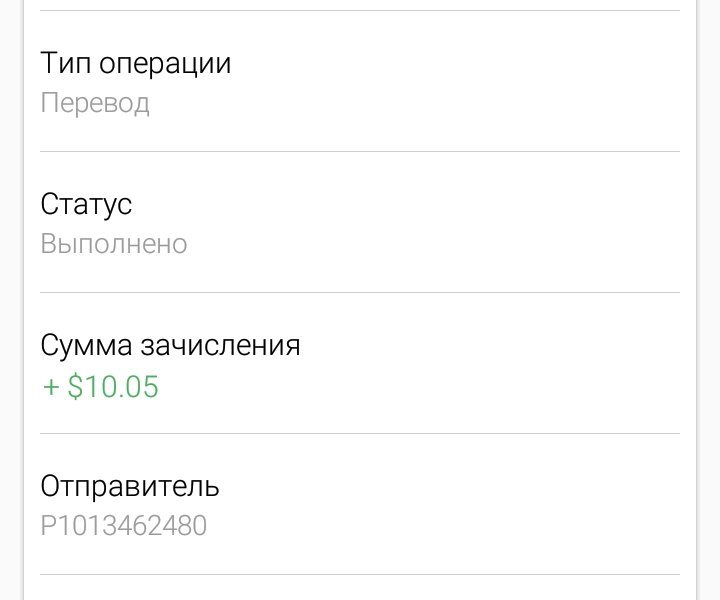Click the divider line below "Выполнено"
This screenshot has height=600, width=720.
(360, 292)
